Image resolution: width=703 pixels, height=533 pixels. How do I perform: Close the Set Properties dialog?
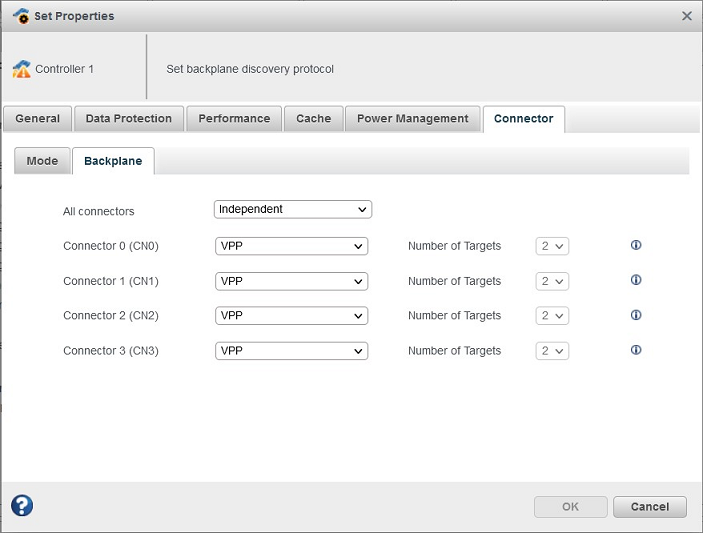[686, 16]
